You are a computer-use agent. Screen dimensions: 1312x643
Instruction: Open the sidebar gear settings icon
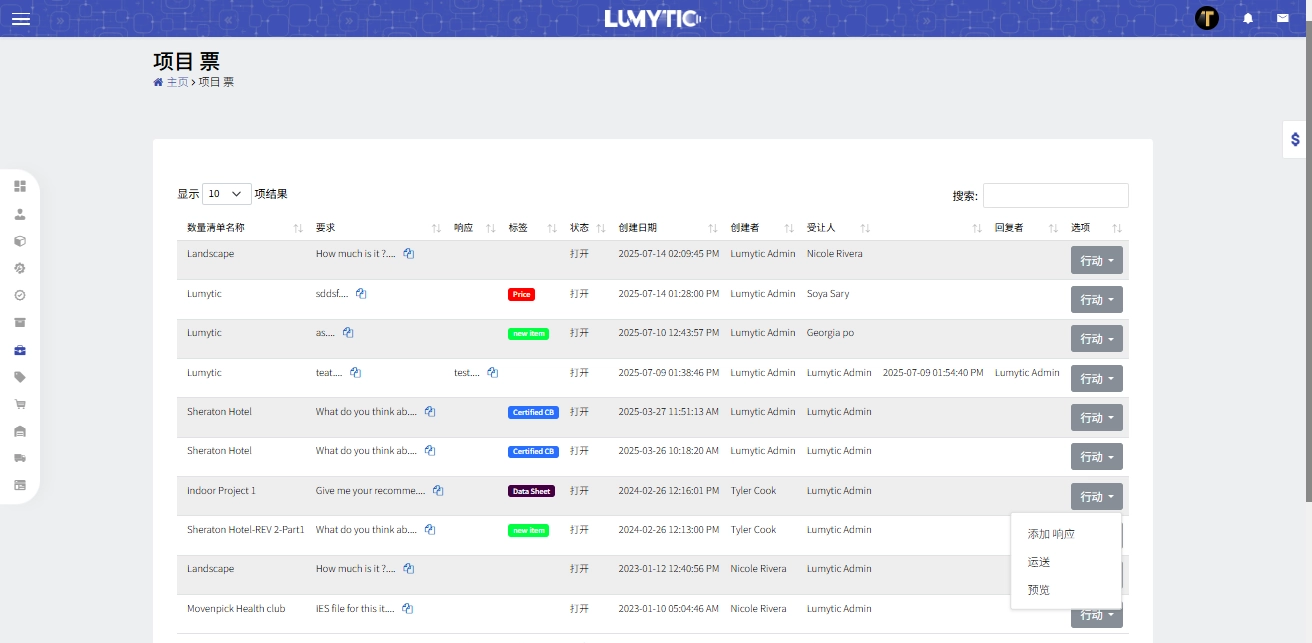pyautogui.click(x=20, y=268)
